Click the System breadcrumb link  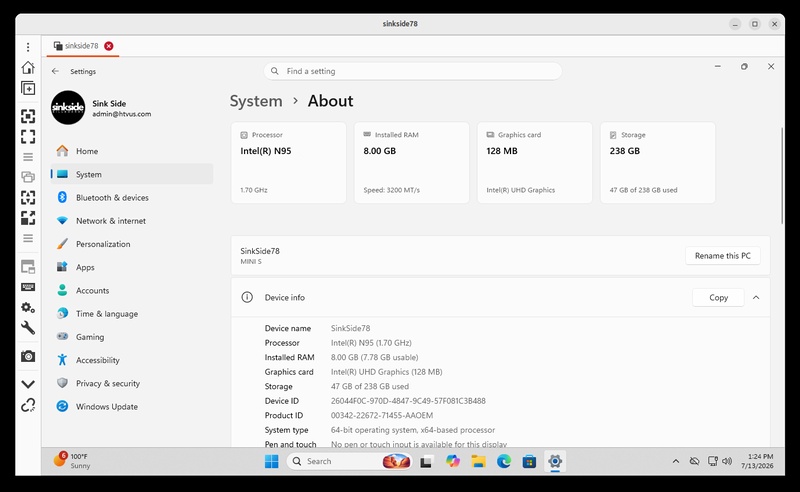[x=256, y=101]
